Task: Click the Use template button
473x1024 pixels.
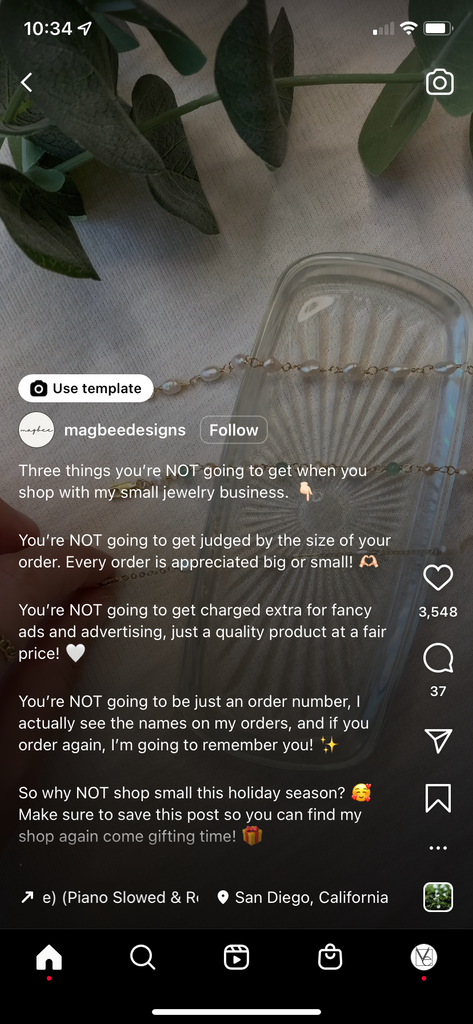Action: coord(86,388)
